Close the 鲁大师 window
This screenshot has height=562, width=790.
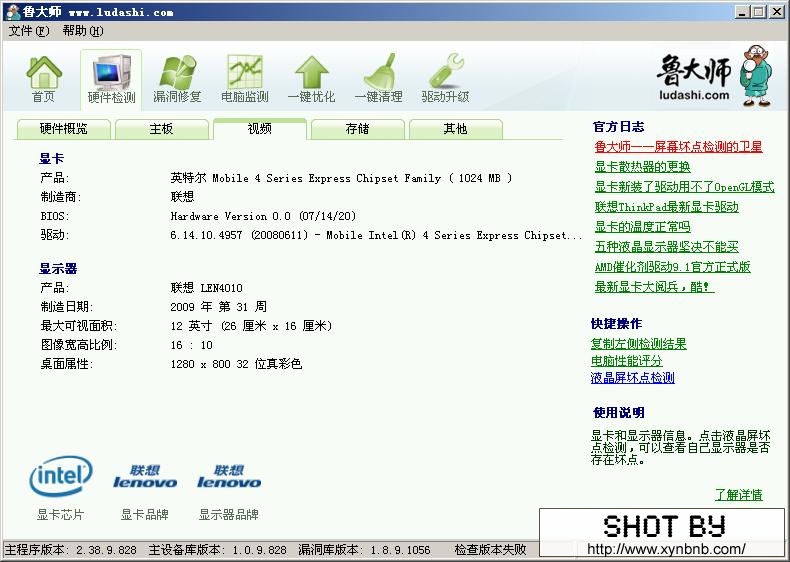click(777, 12)
